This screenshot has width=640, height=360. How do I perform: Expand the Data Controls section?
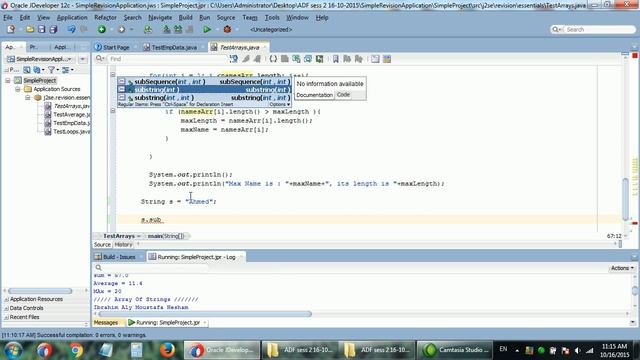pos(7,309)
